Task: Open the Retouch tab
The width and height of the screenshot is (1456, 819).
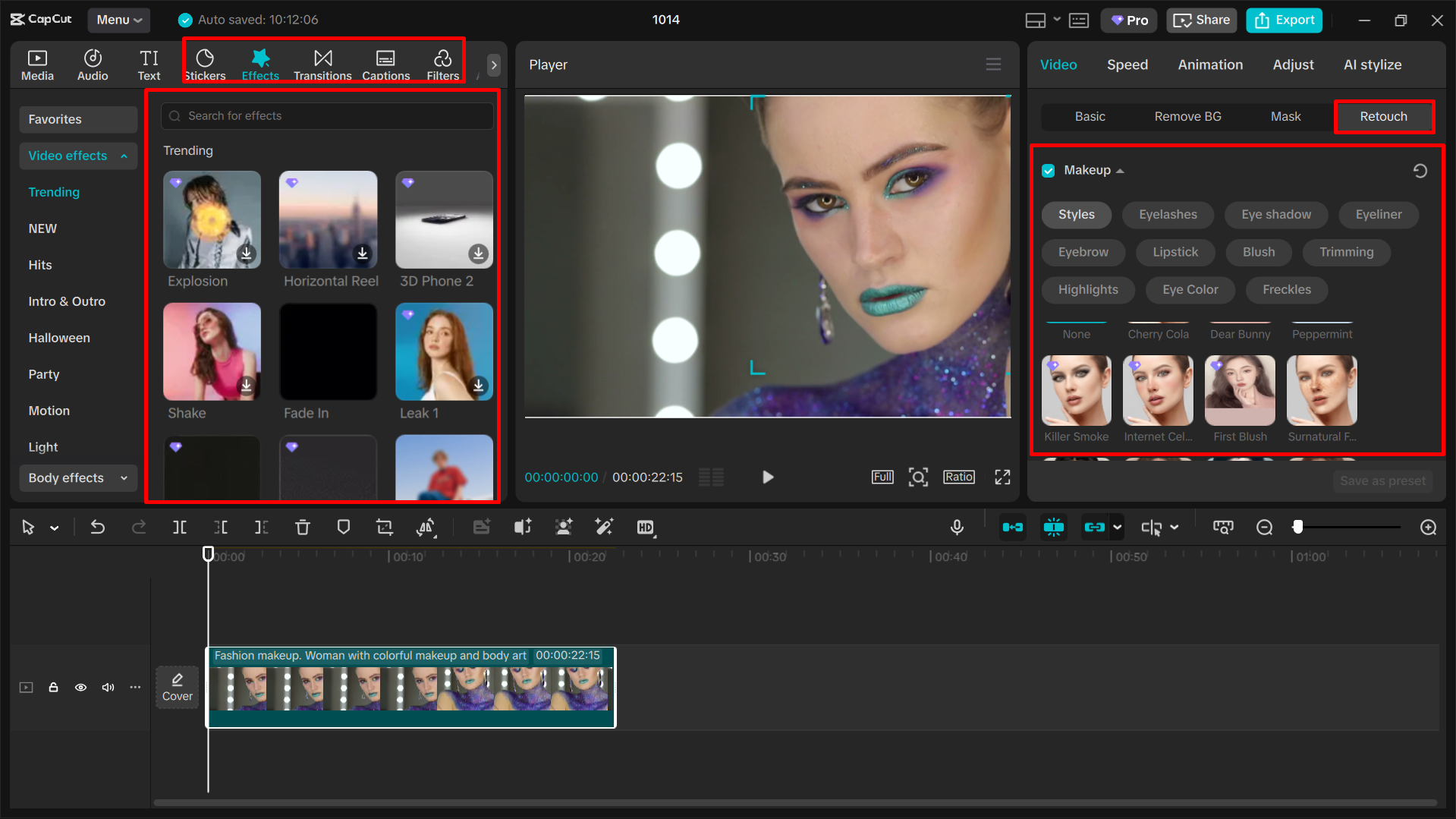Action: coord(1384,116)
